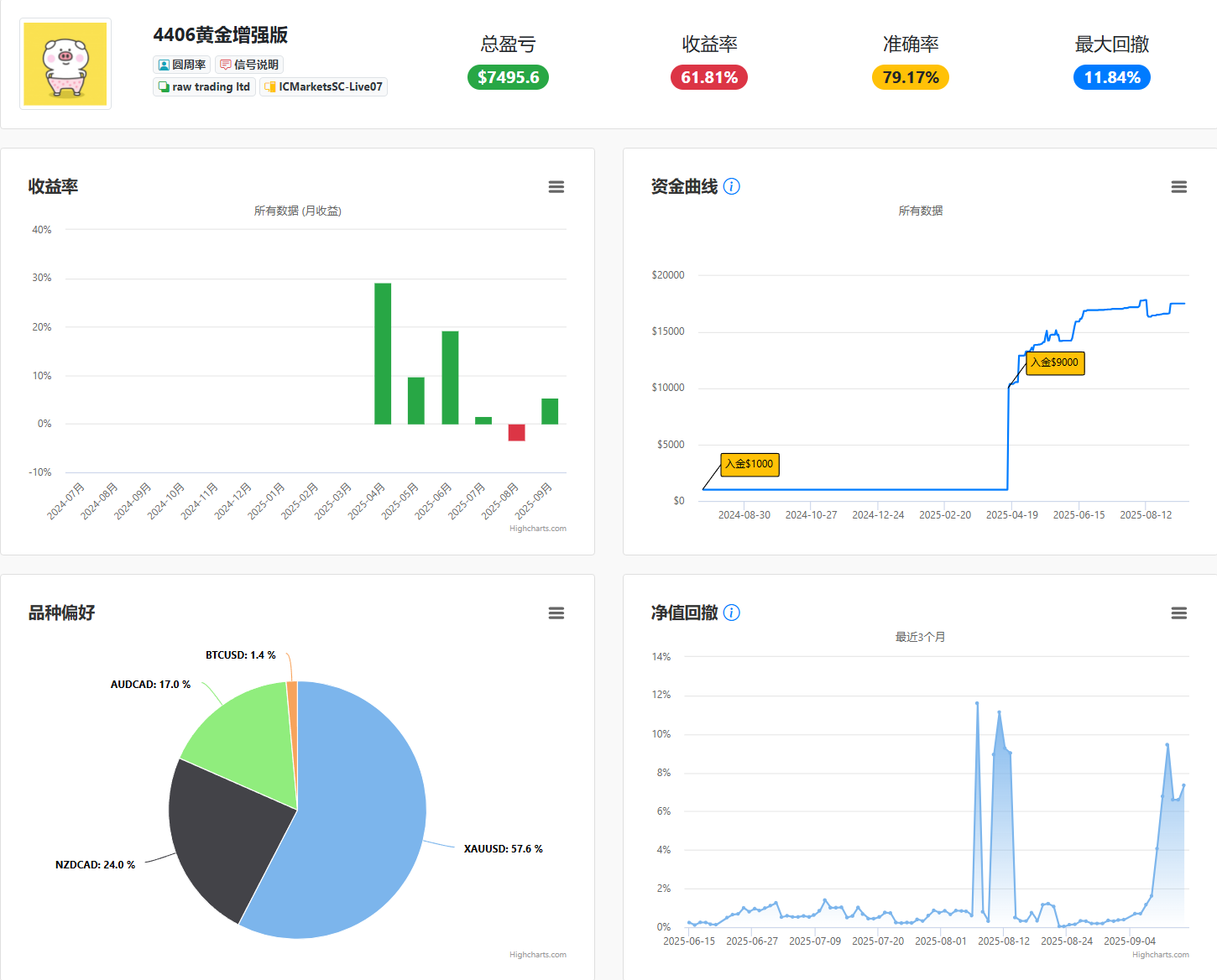Click the pig avatar image
Screen dimensions: 1217x980
point(65,64)
